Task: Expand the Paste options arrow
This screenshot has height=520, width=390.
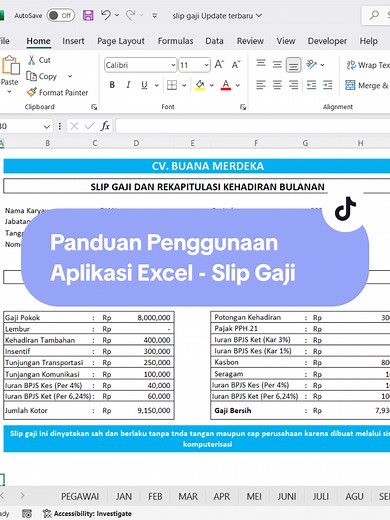Action: (9, 91)
